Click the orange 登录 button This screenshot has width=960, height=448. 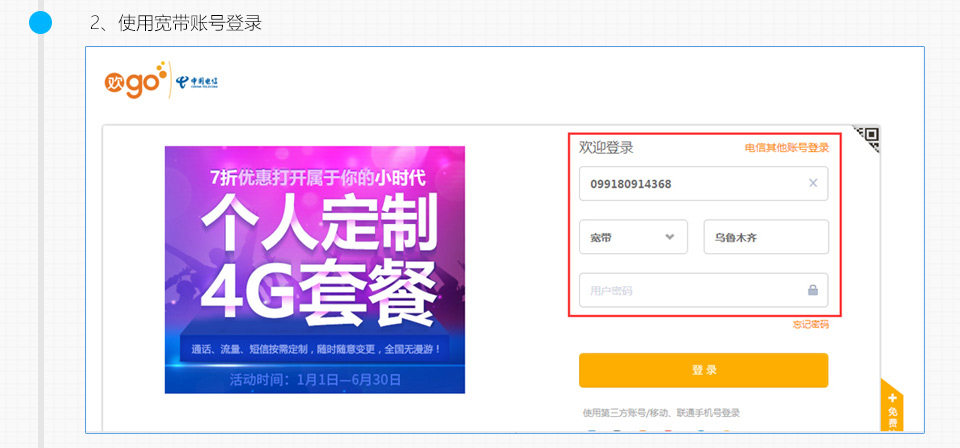click(703, 370)
